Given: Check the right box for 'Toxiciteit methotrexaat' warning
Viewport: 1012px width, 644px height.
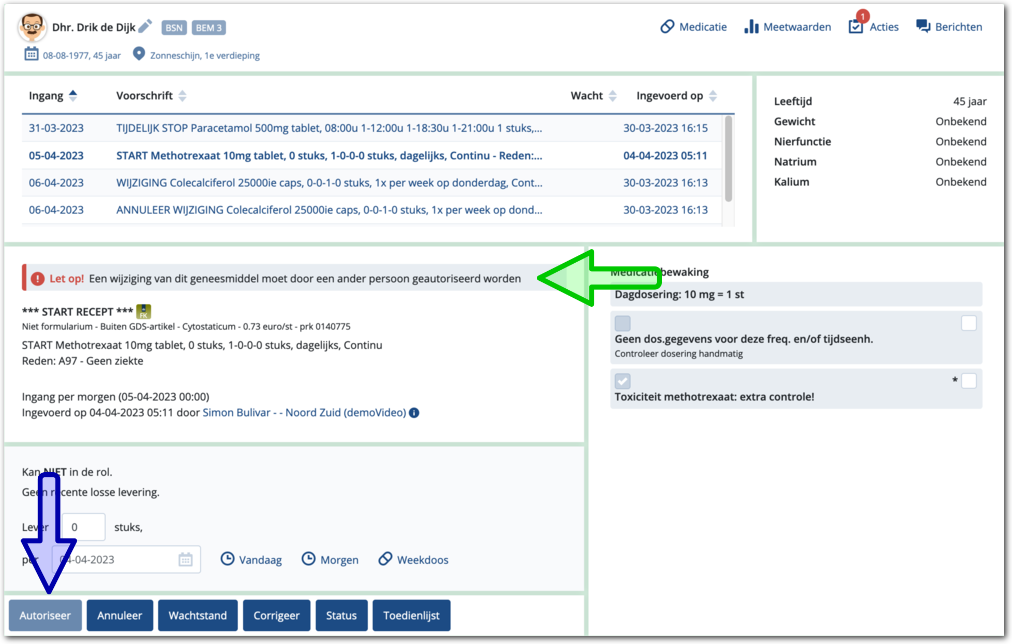Looking at the screenshot, I should (x=968, y=381).
